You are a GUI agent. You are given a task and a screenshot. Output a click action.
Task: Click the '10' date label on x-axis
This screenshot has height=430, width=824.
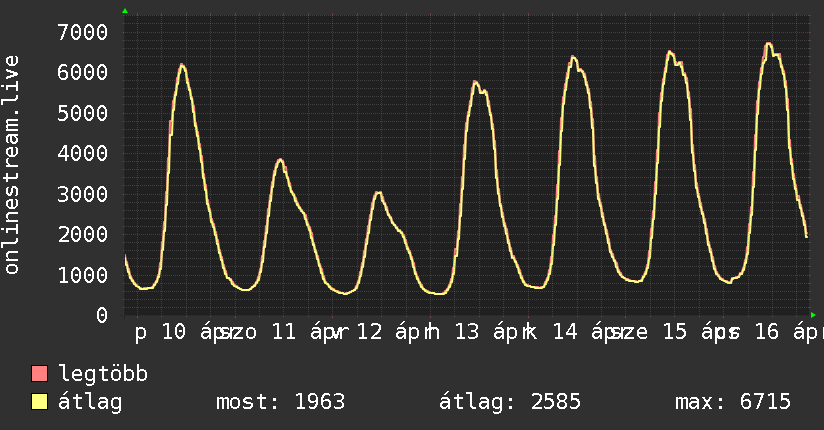click(x=173, y=332)
